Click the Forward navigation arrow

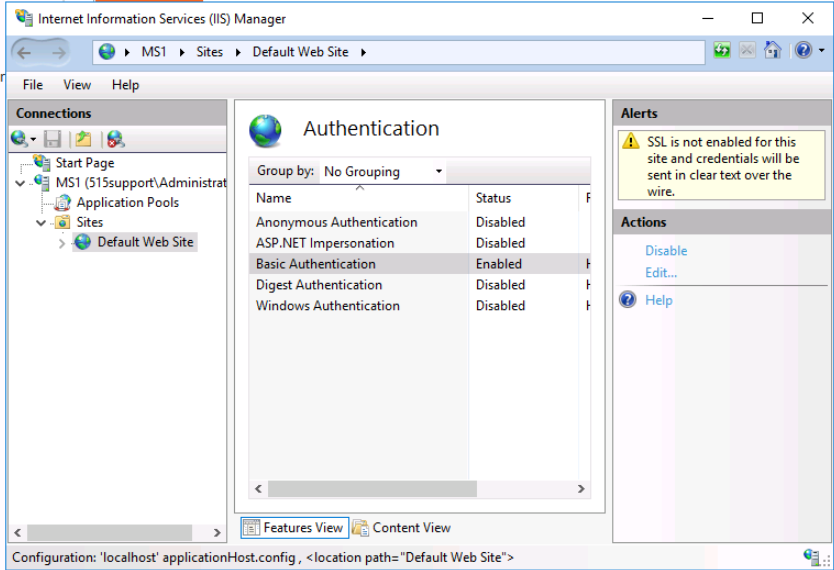click(x=58, y=52)
